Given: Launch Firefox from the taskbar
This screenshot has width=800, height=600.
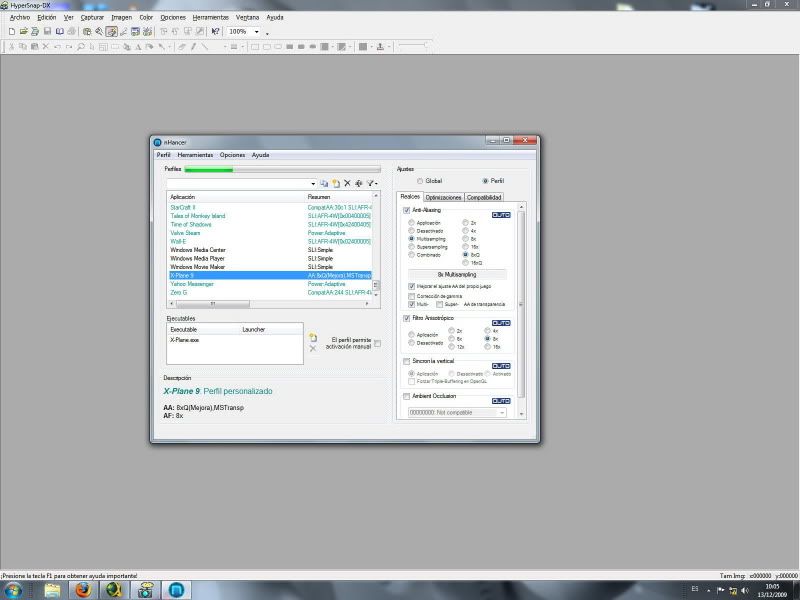Looking at the screenshot, I should click(x=83, y=590).
